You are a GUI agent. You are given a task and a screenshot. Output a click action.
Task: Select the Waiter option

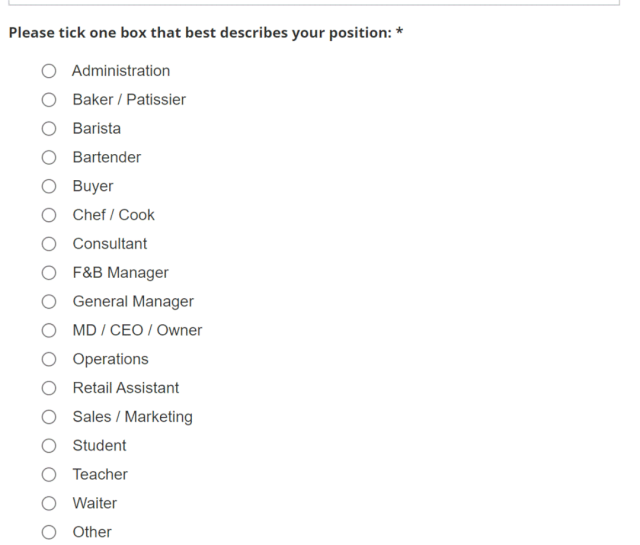point(49,503)
